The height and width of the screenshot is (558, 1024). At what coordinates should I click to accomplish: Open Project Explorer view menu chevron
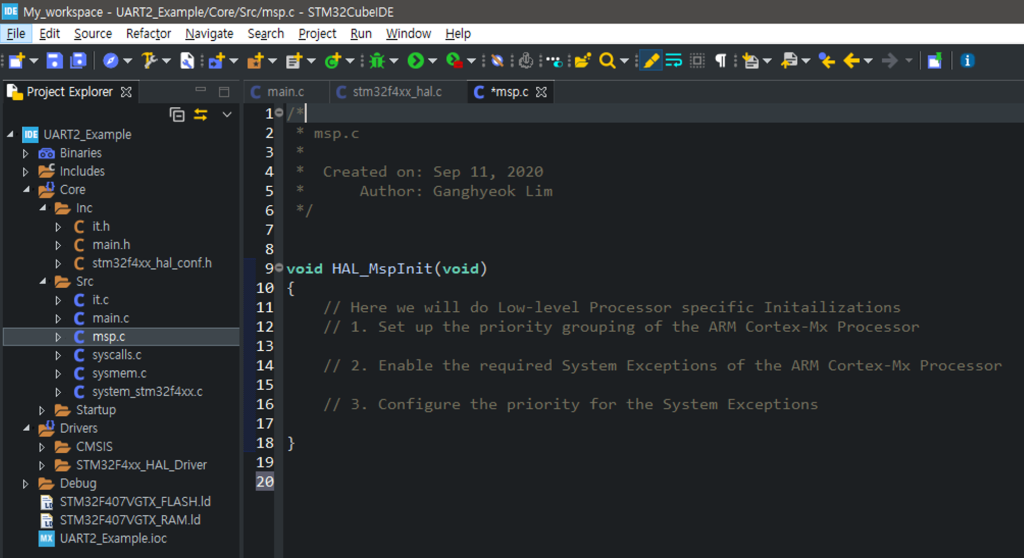pyautogui.click(x=227, y=115)
